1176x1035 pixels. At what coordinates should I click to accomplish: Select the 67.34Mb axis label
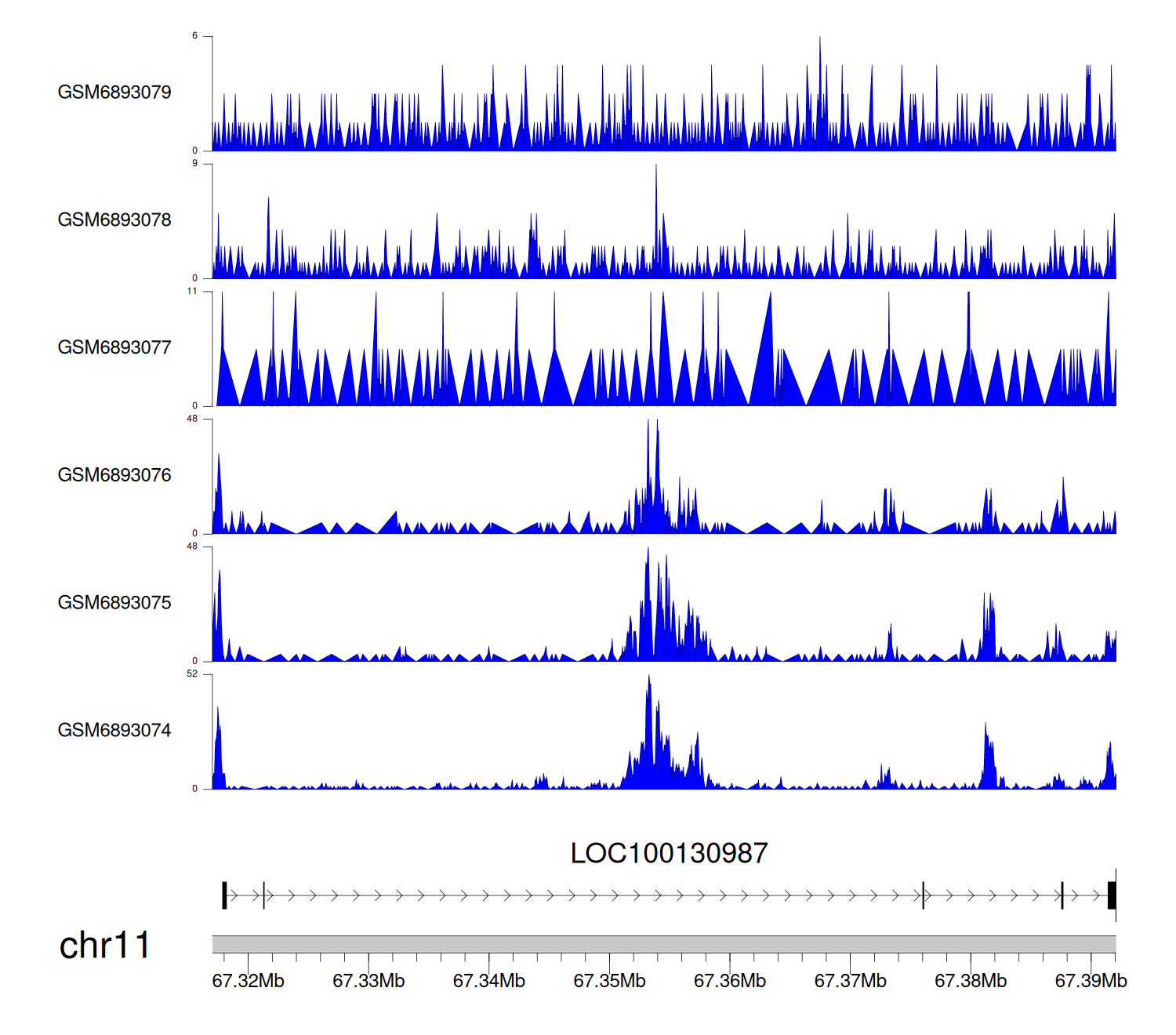[489, 981]
